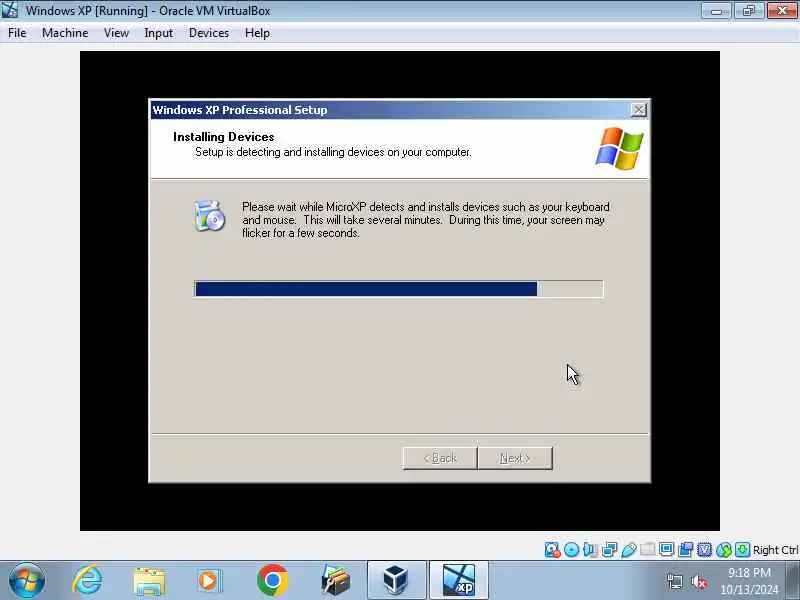Launch Google Chrome from the taskbar

tap(272, 581)
